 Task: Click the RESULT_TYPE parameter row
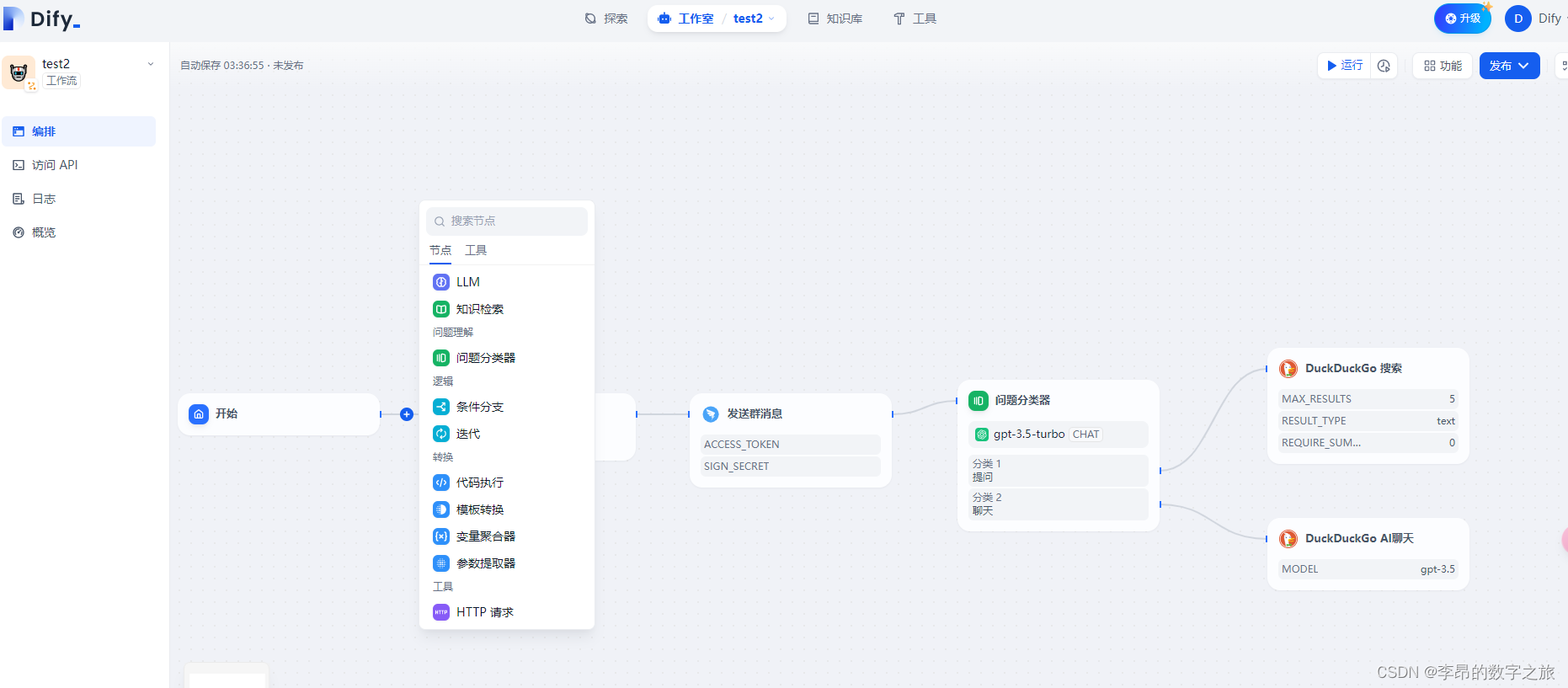[x=1368, y=421]
